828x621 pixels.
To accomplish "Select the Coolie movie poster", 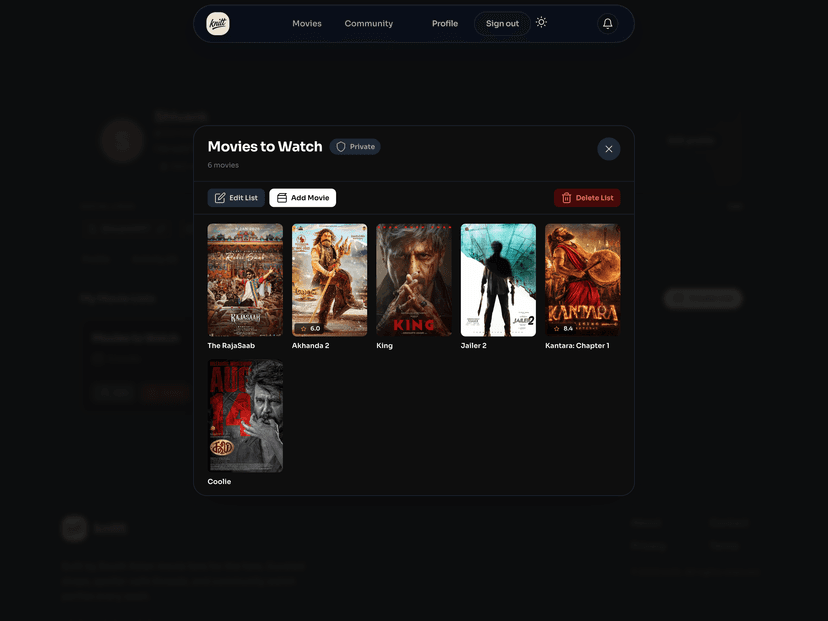I will pyautogui.click(x=245, y=416).
